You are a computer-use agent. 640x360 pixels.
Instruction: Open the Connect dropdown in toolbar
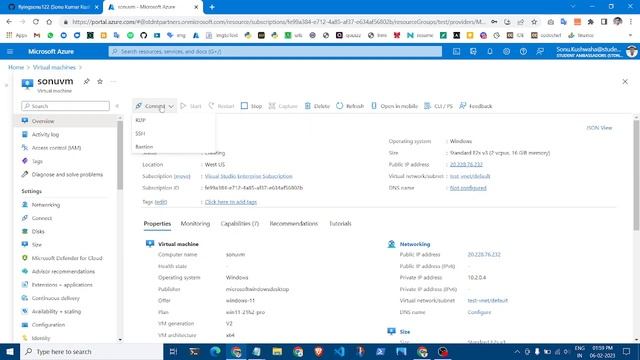154,106
